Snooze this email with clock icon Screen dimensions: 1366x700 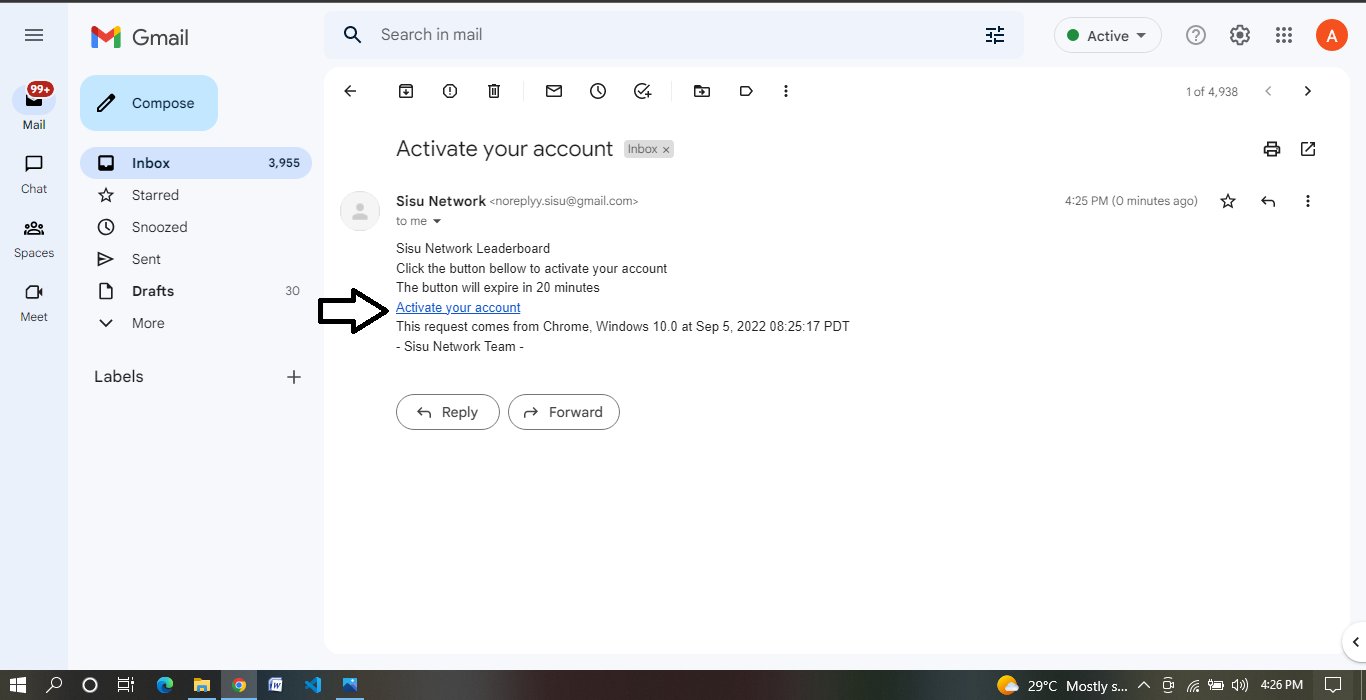598,91
